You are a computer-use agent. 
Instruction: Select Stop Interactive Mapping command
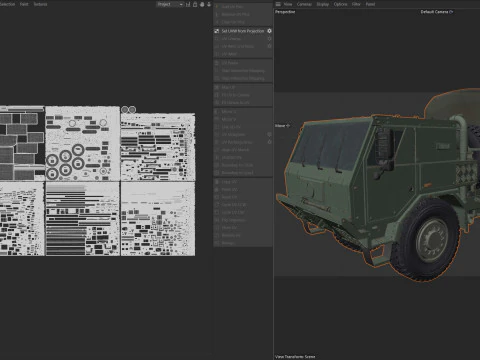pyautogui.click(x=243, y=78)
